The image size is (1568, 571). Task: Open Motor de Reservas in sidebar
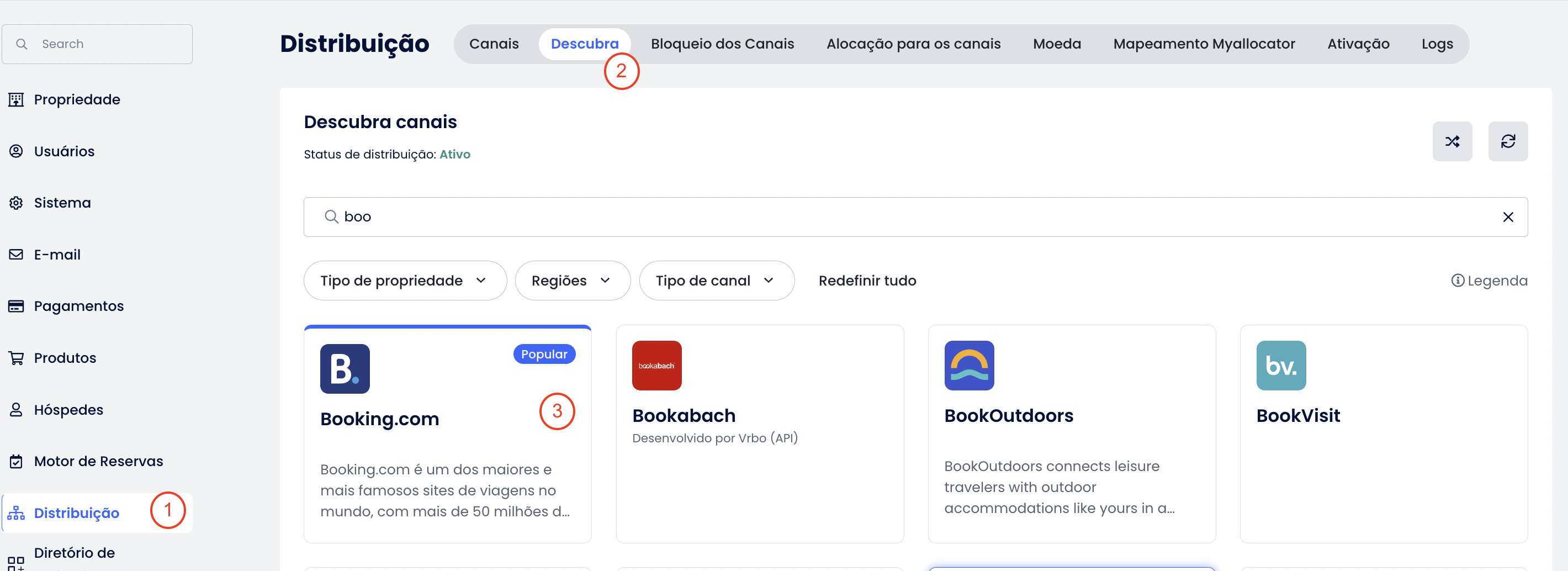pyautogui.click(x=98, y=462)
